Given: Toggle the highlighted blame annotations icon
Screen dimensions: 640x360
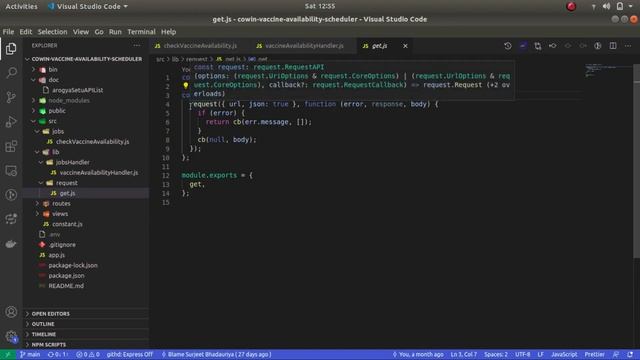Looking at the screenshot, I should (x=523, y=46).
